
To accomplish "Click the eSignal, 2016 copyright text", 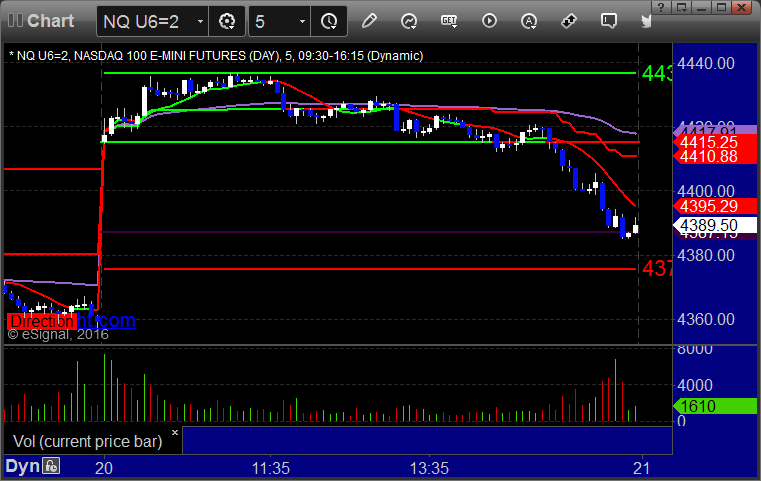I will [x=58, y=334].
